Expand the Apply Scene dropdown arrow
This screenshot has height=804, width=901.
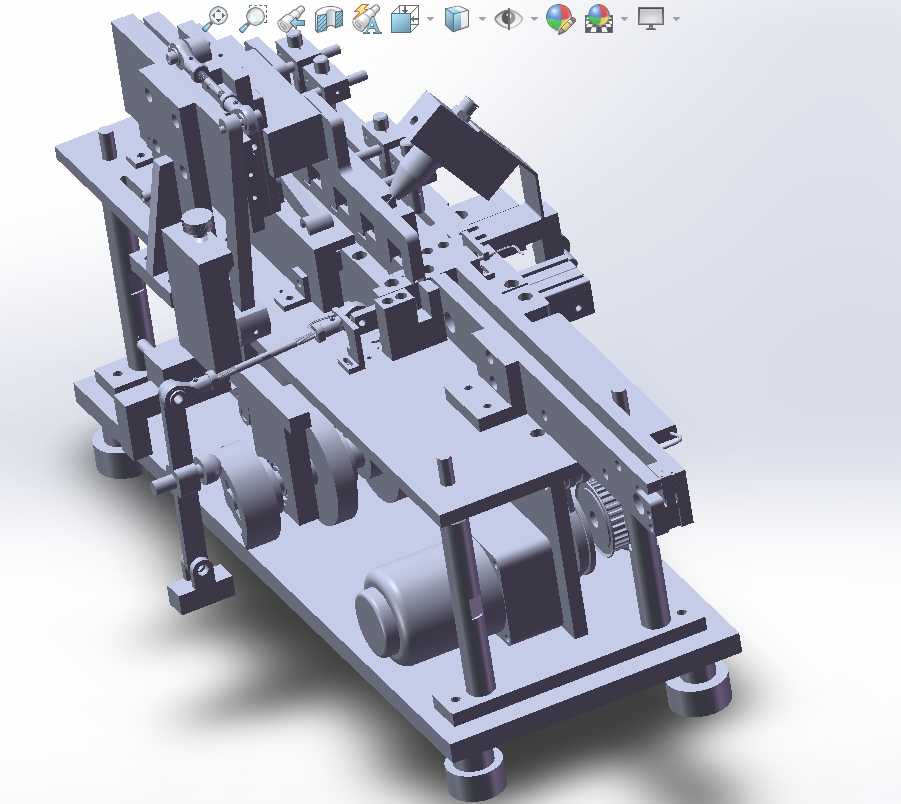pyautogui.click(x=624, y=19)
